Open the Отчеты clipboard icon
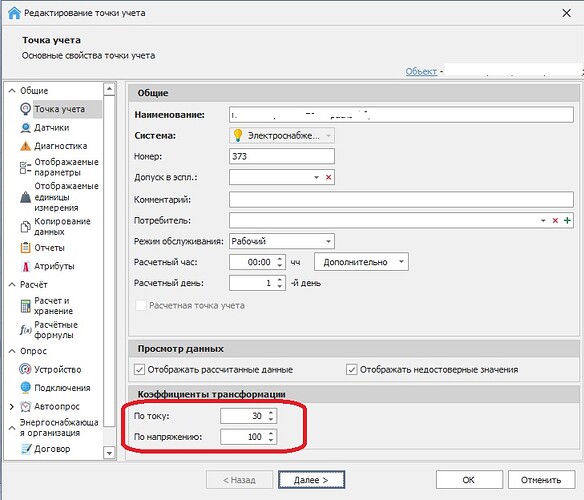The image size is (584, 500). coord(25,248)
